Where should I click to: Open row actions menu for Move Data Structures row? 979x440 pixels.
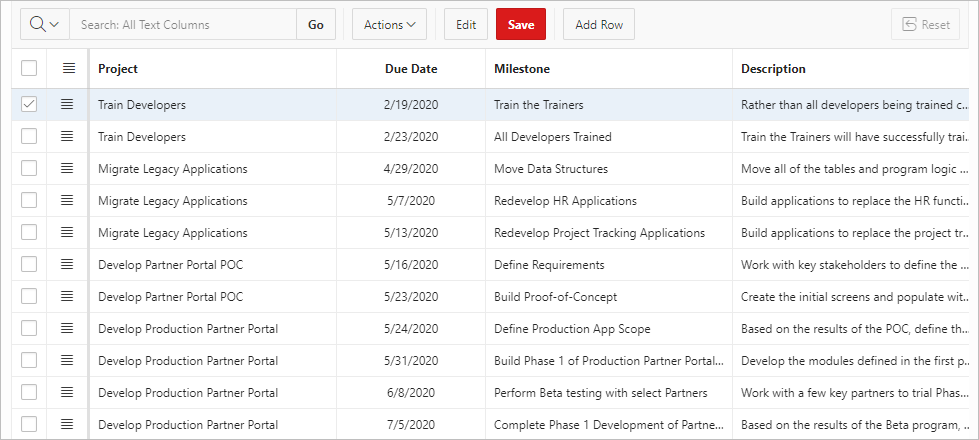tap(67, 169)
